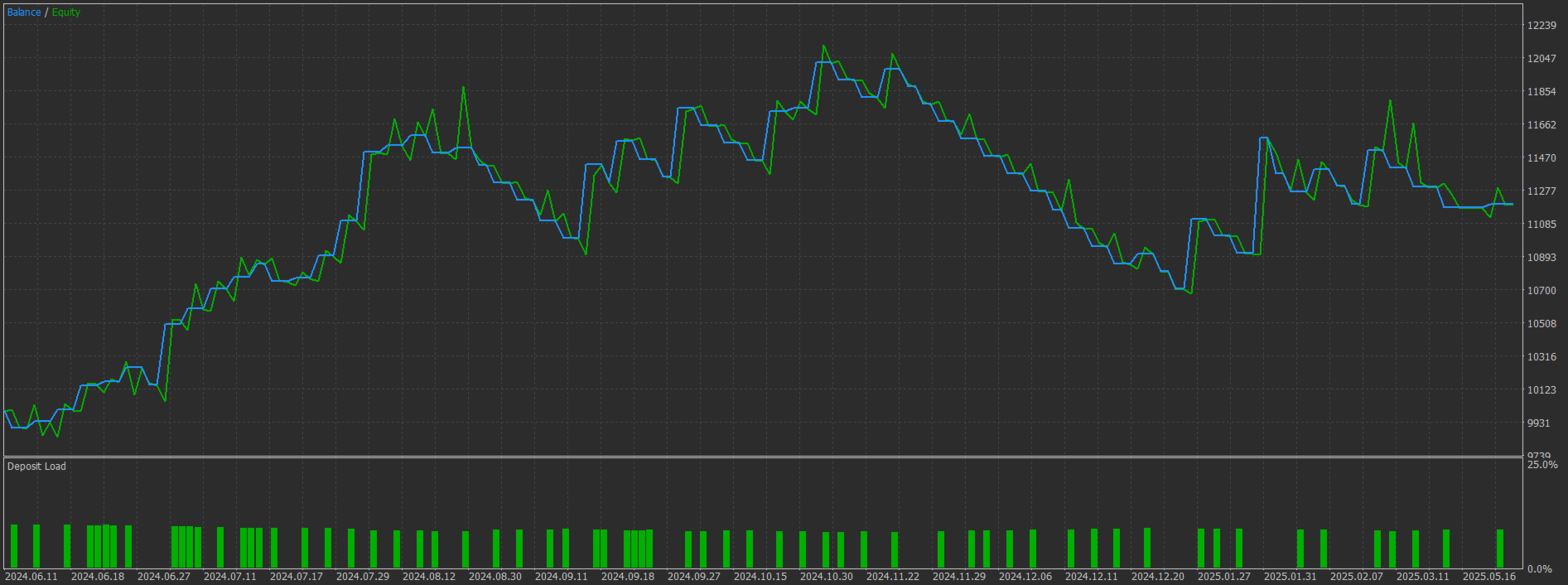Click the 2024.12.20 date label
This screenshot has width=1568, height=585.
[1158, 577]
